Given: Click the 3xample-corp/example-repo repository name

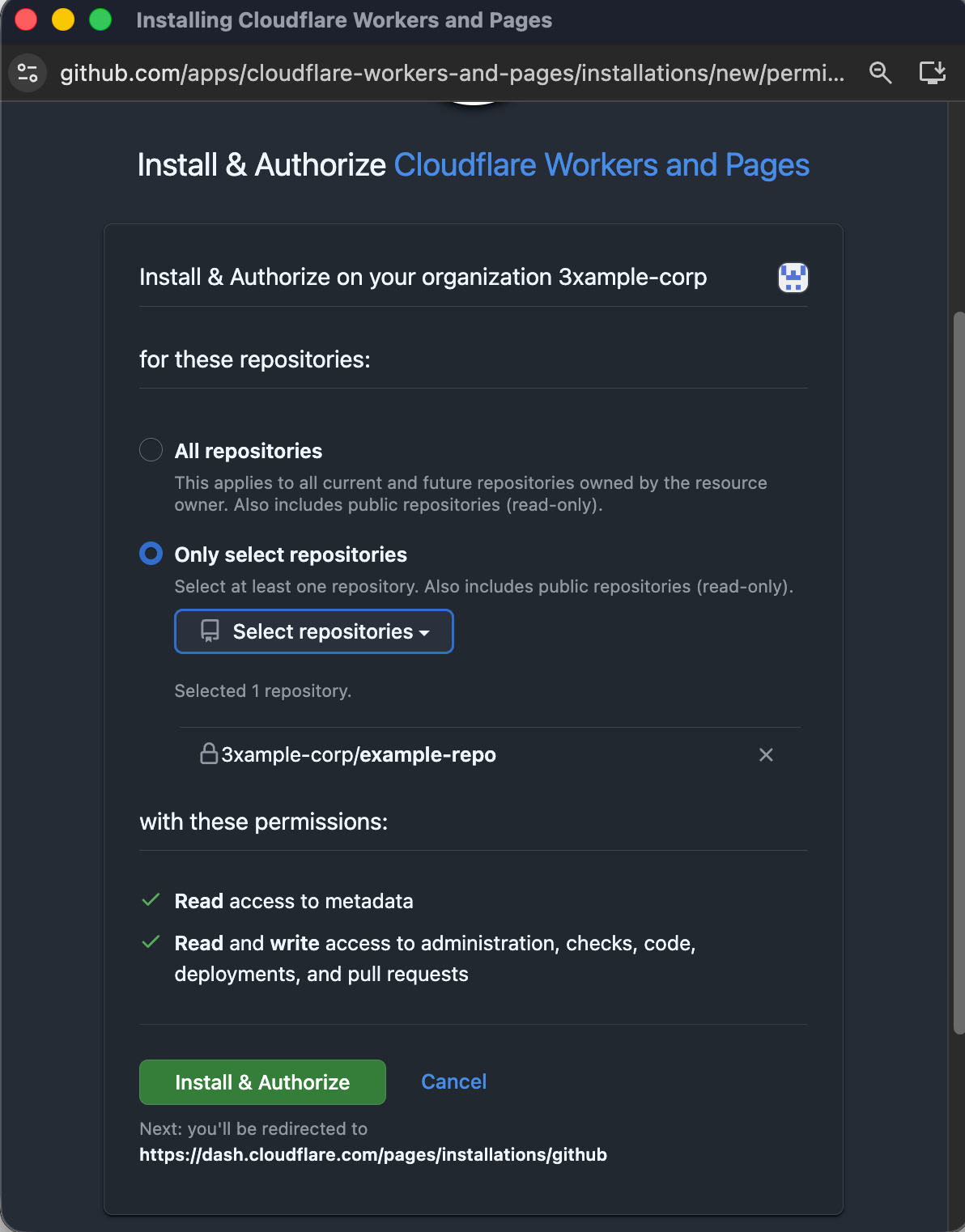Looking at the screenshot, I should tap(359, 754).
